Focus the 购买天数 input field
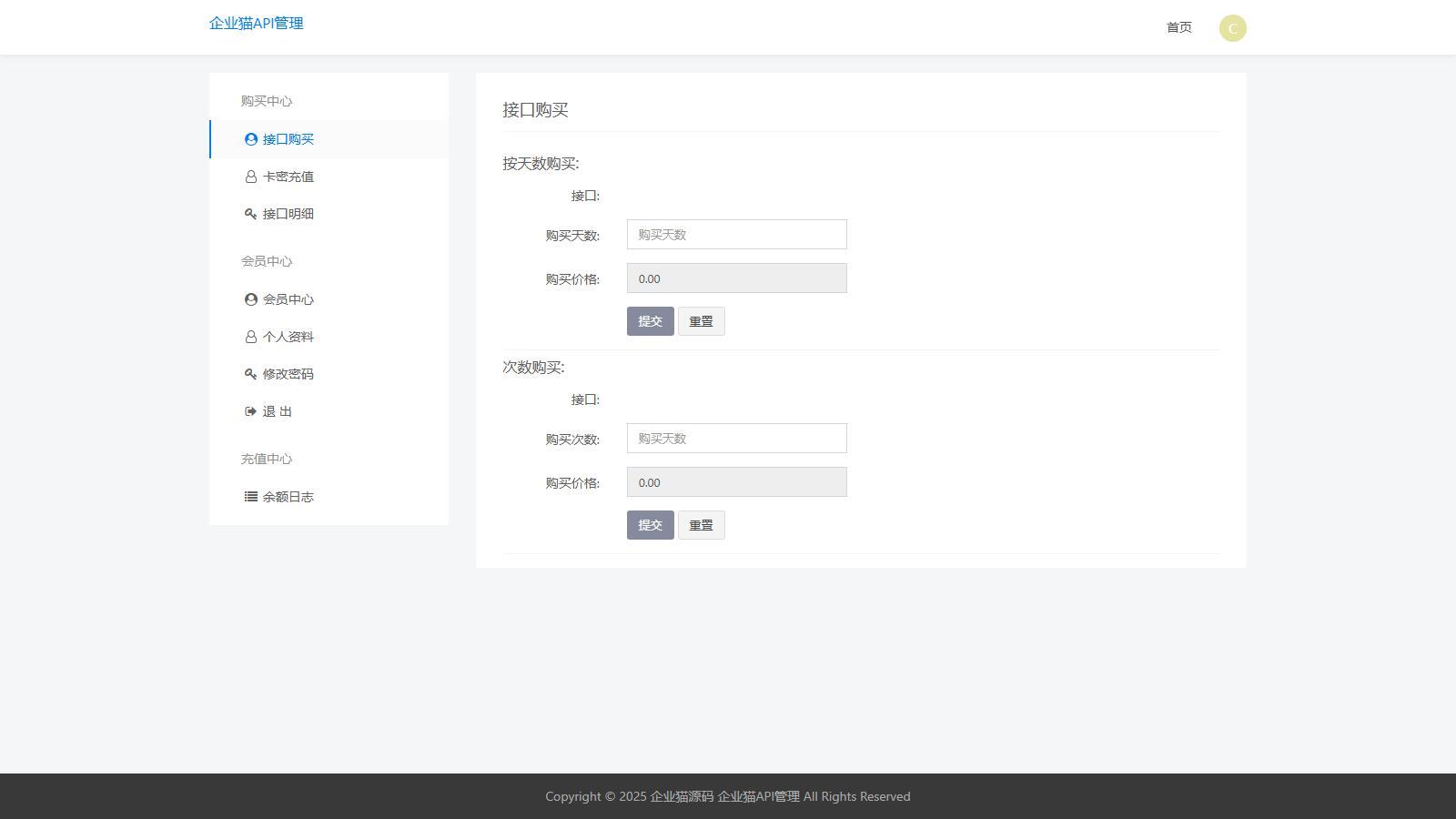 point(737,235)
